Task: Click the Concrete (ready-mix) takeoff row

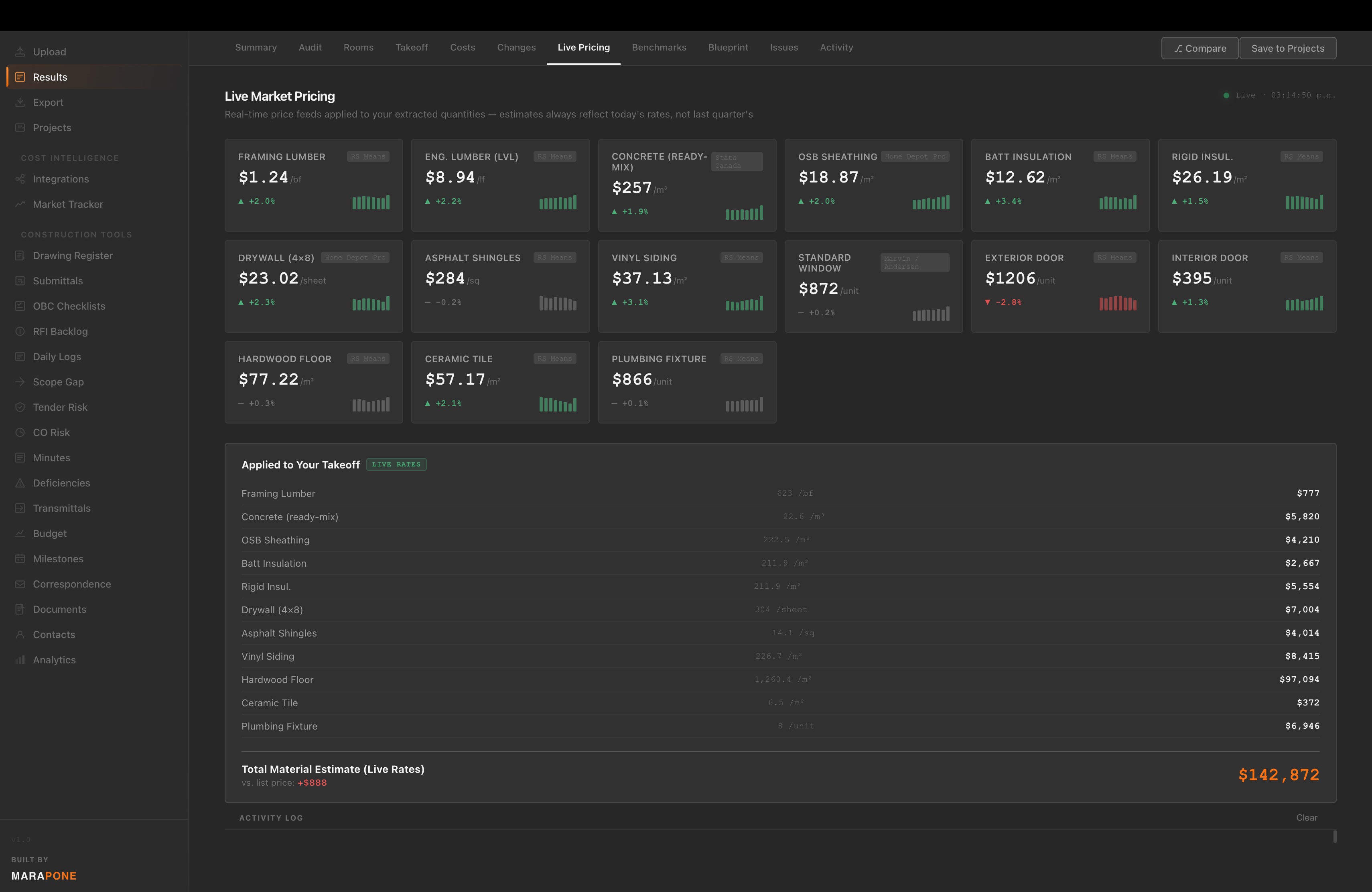Action: [x=780, y=517]
